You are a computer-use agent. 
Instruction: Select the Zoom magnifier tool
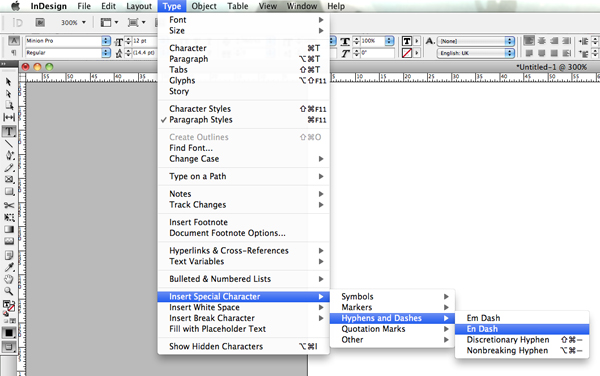tap(8, 291)
